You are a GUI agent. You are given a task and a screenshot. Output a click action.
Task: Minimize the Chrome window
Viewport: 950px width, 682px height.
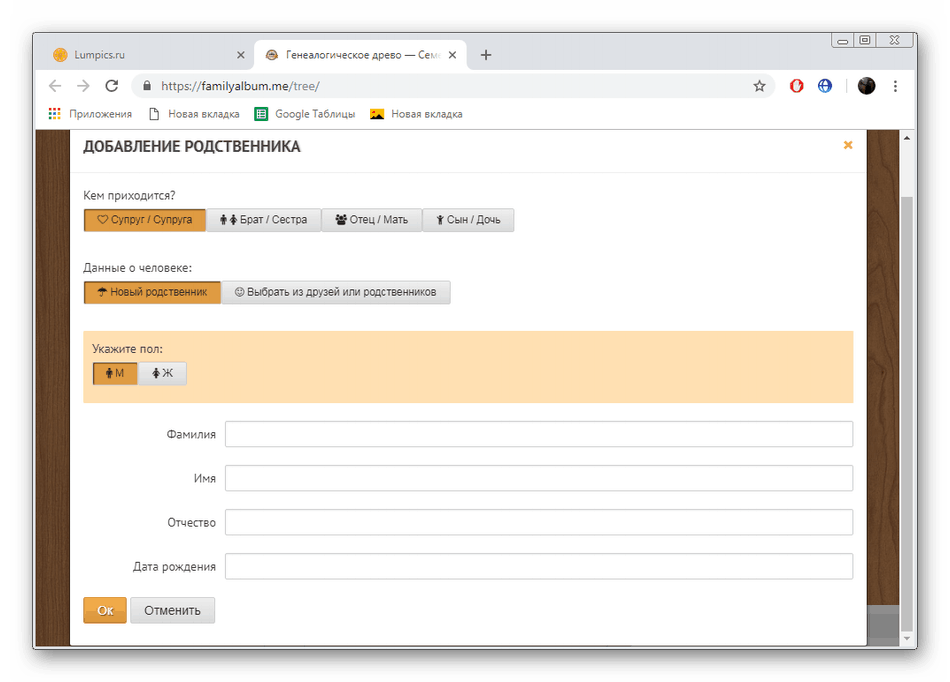click(x=842, y=41)
